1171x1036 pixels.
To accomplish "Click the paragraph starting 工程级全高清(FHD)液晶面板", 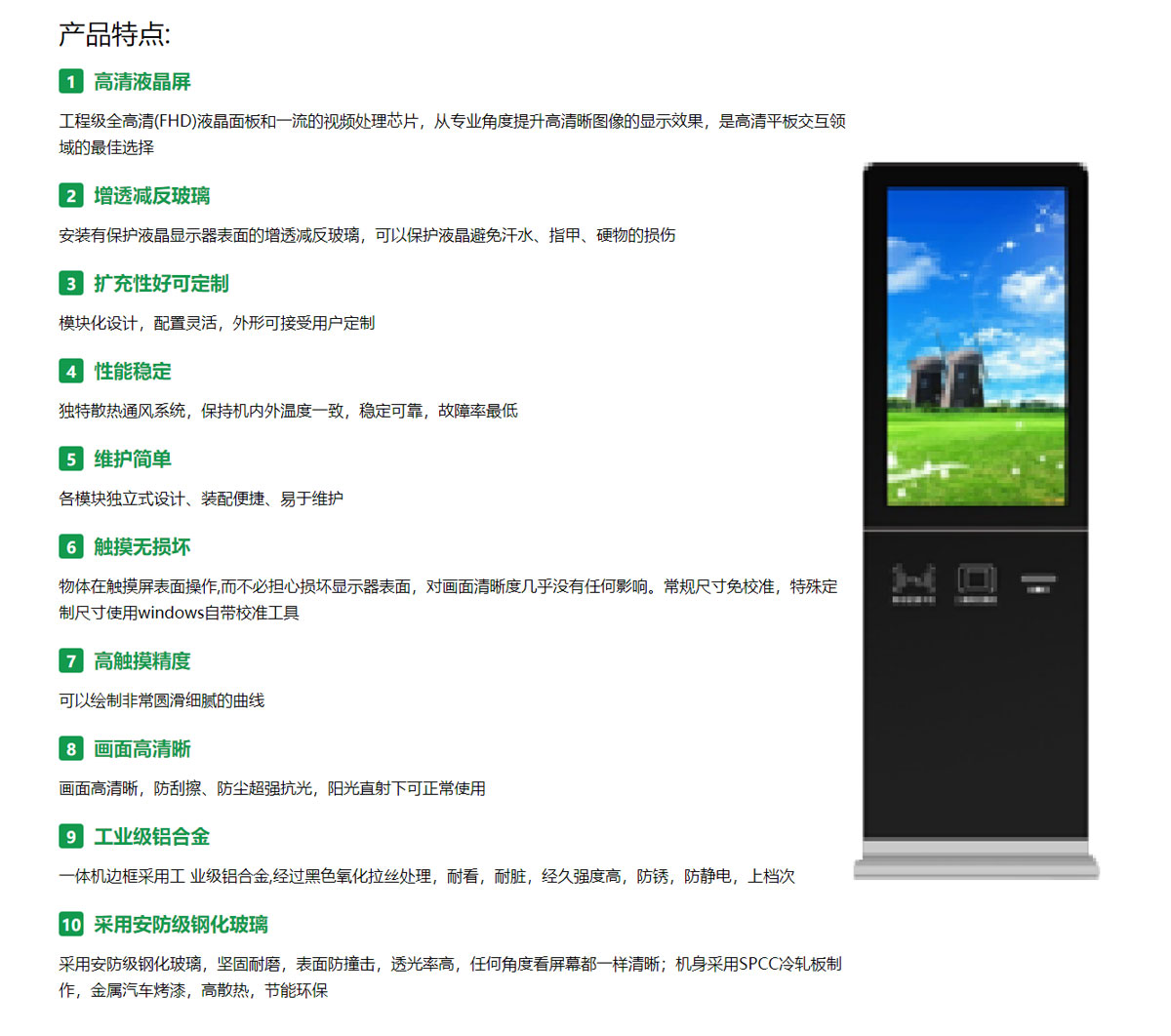I will click(x=453, y=134).
